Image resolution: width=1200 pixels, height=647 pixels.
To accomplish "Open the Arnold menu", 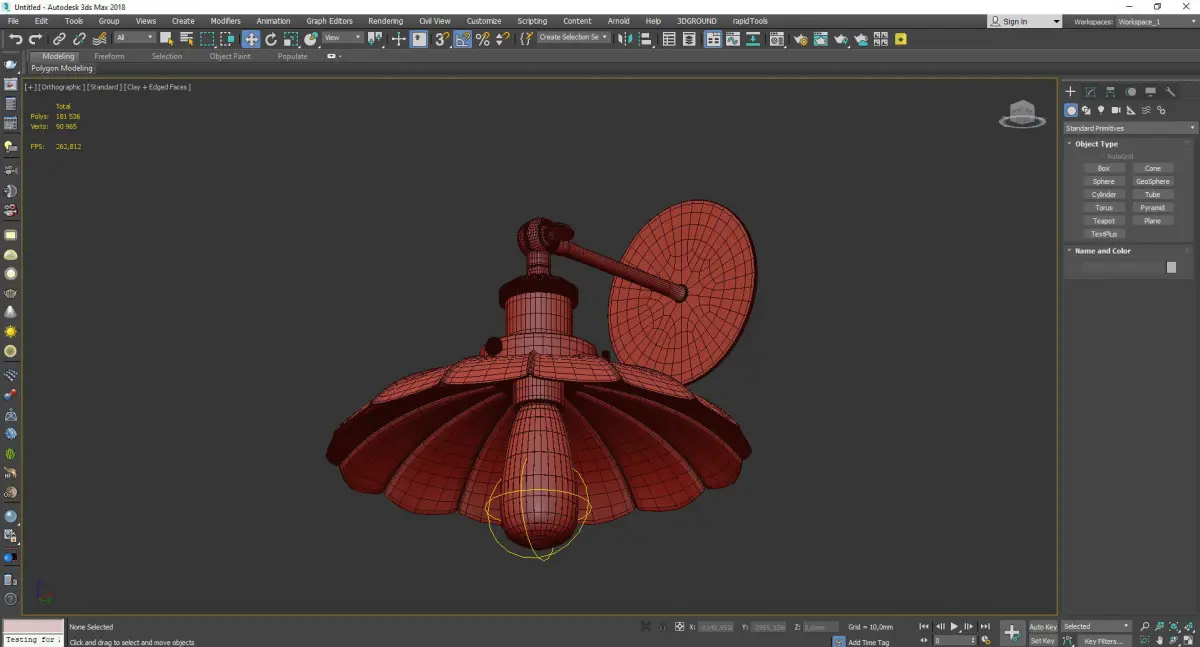I will (x=618, y=21).
